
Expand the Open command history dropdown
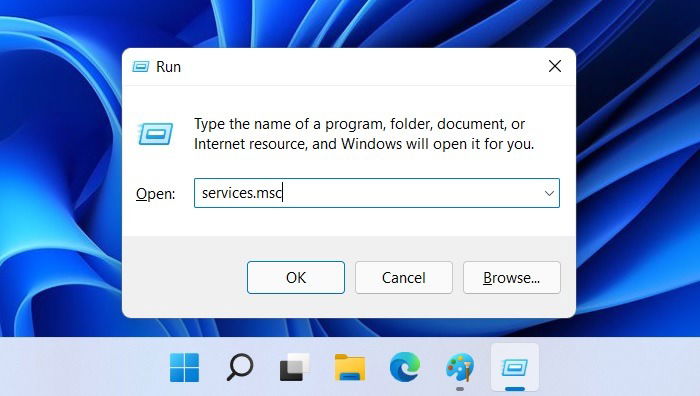click(549, 193)
